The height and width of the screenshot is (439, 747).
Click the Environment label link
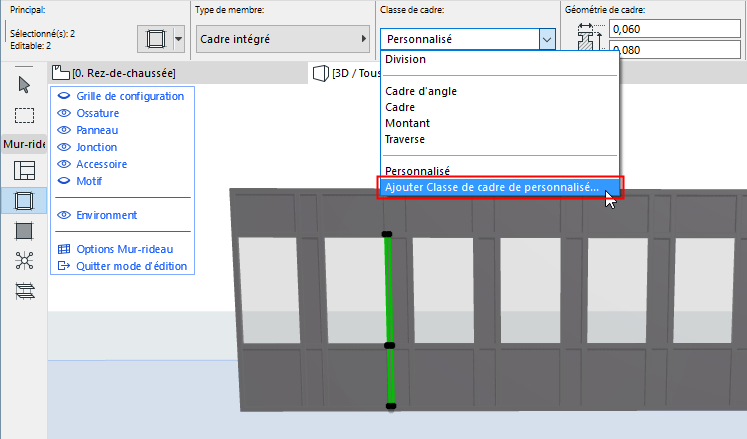pos(107,215)
